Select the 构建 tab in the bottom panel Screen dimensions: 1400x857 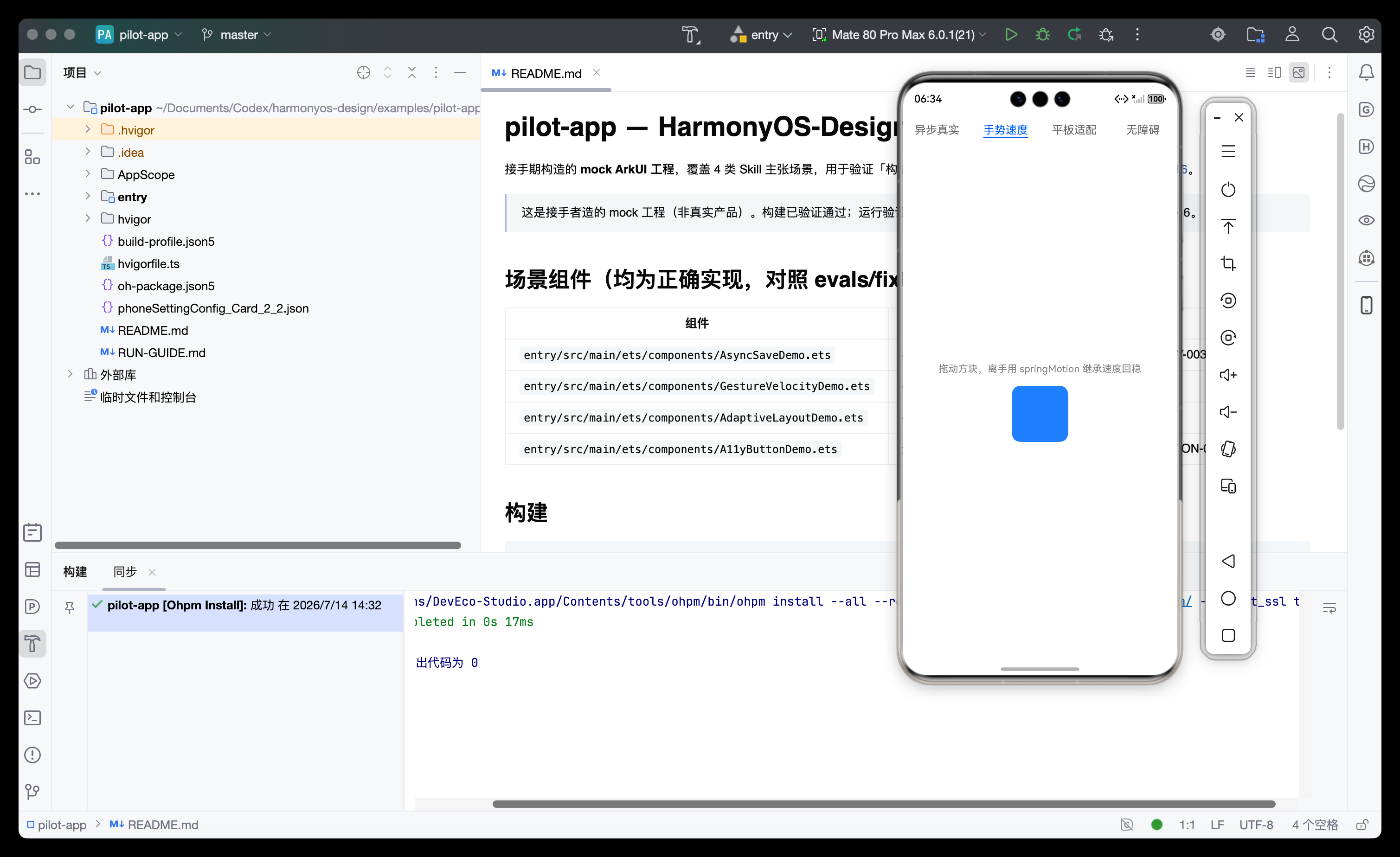coord(74,571)
